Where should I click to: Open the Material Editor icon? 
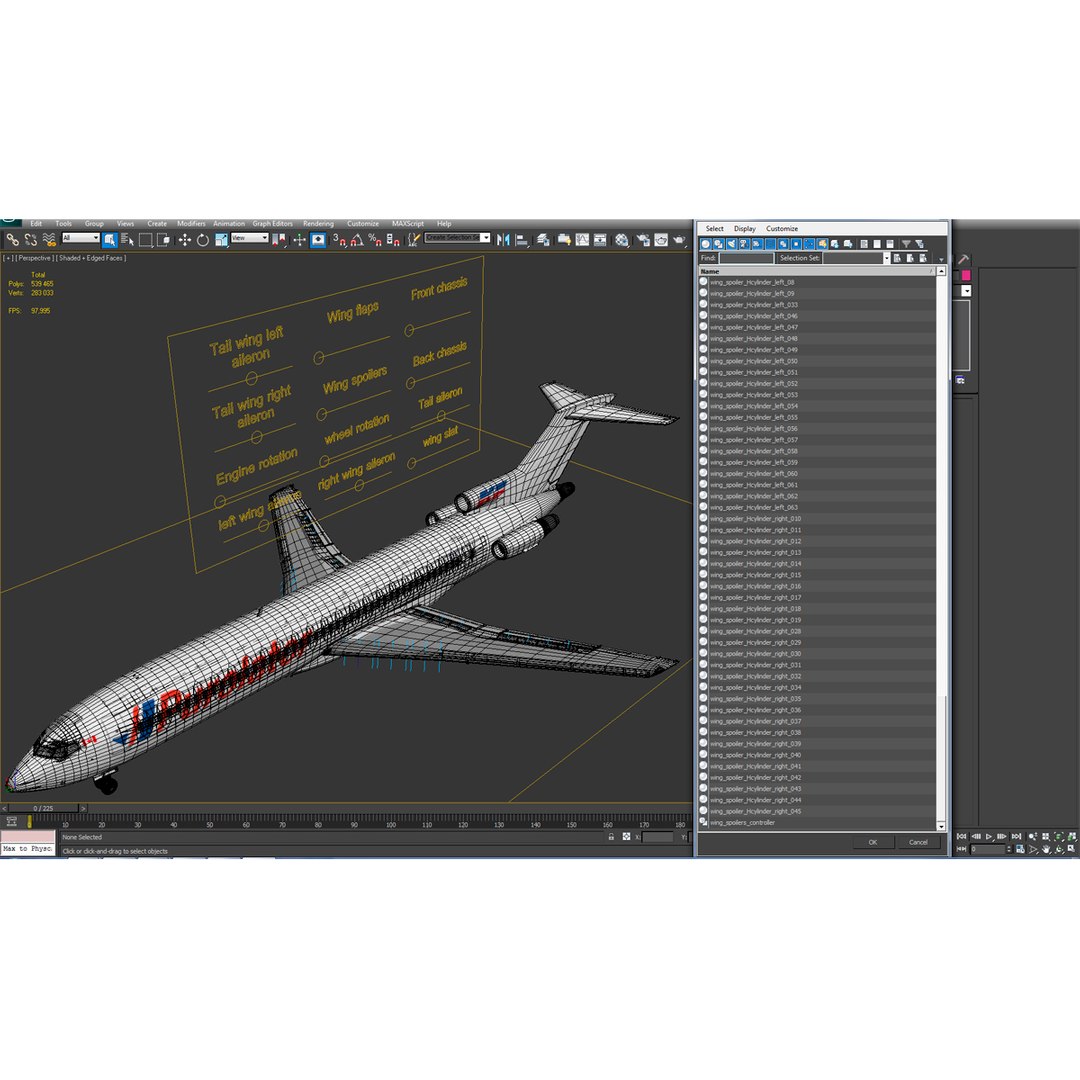click(x=622, y=239)
